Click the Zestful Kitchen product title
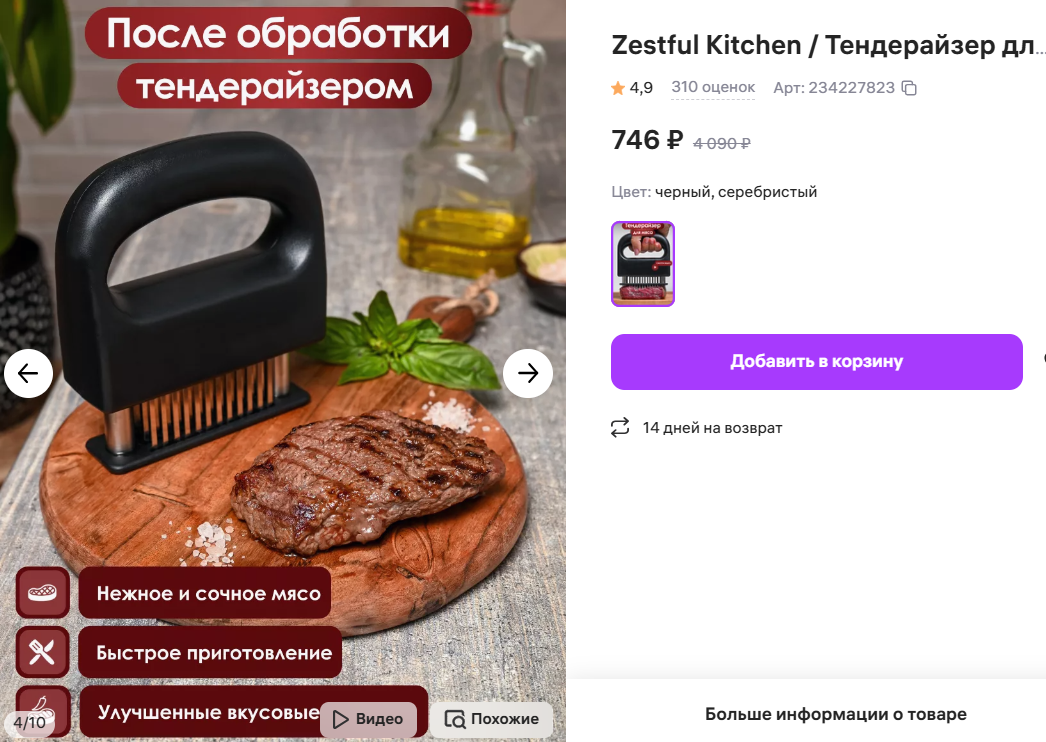 click(826, 45)
